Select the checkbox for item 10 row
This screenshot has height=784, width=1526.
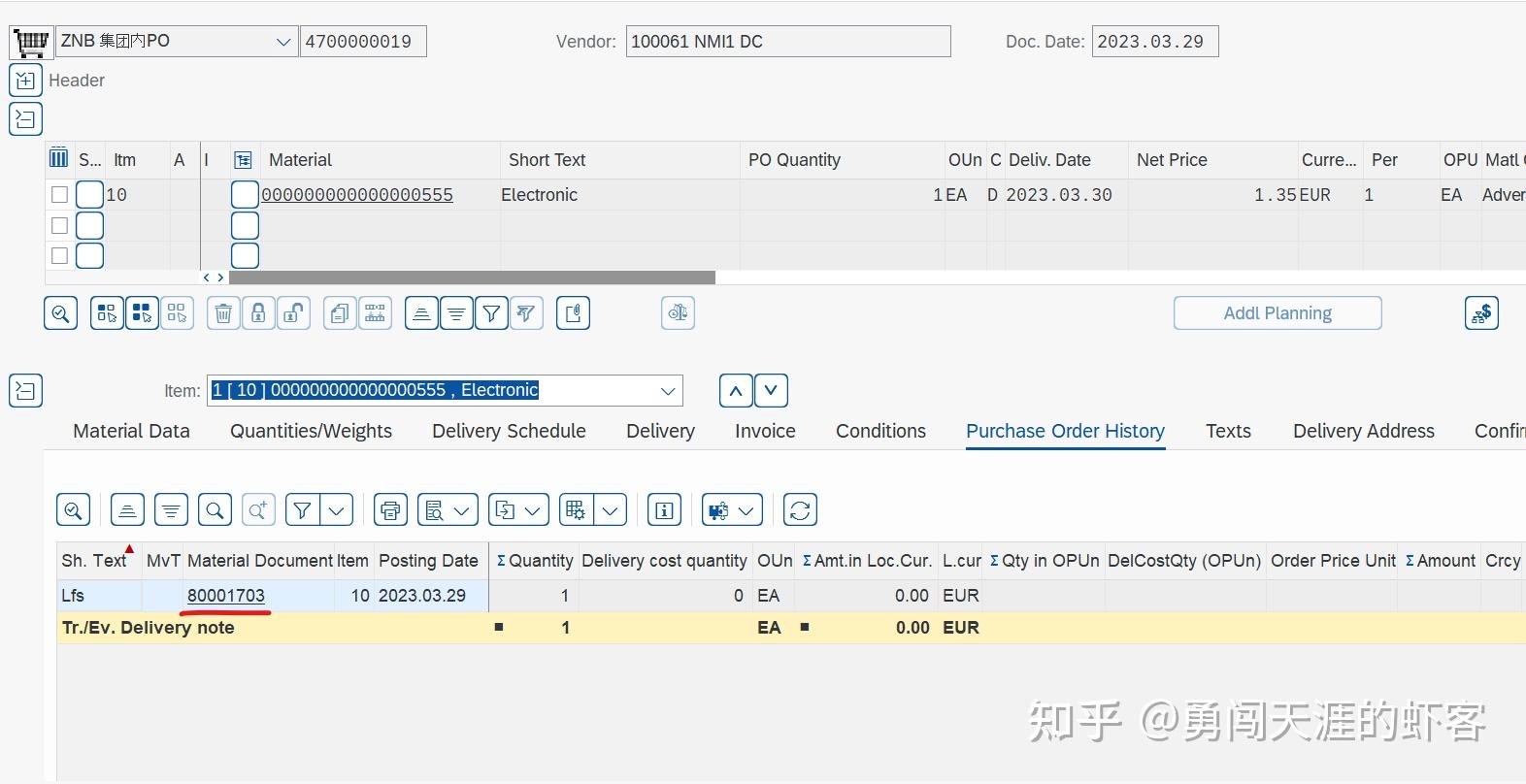pyautogui.click(x=59, y=195)
